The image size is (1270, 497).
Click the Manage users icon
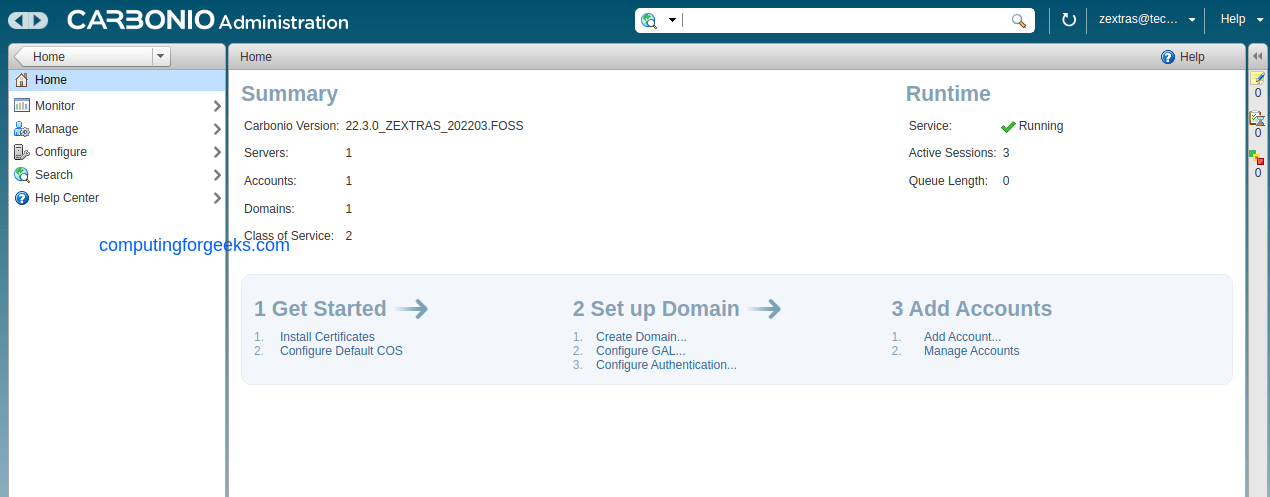coord(22,128)
